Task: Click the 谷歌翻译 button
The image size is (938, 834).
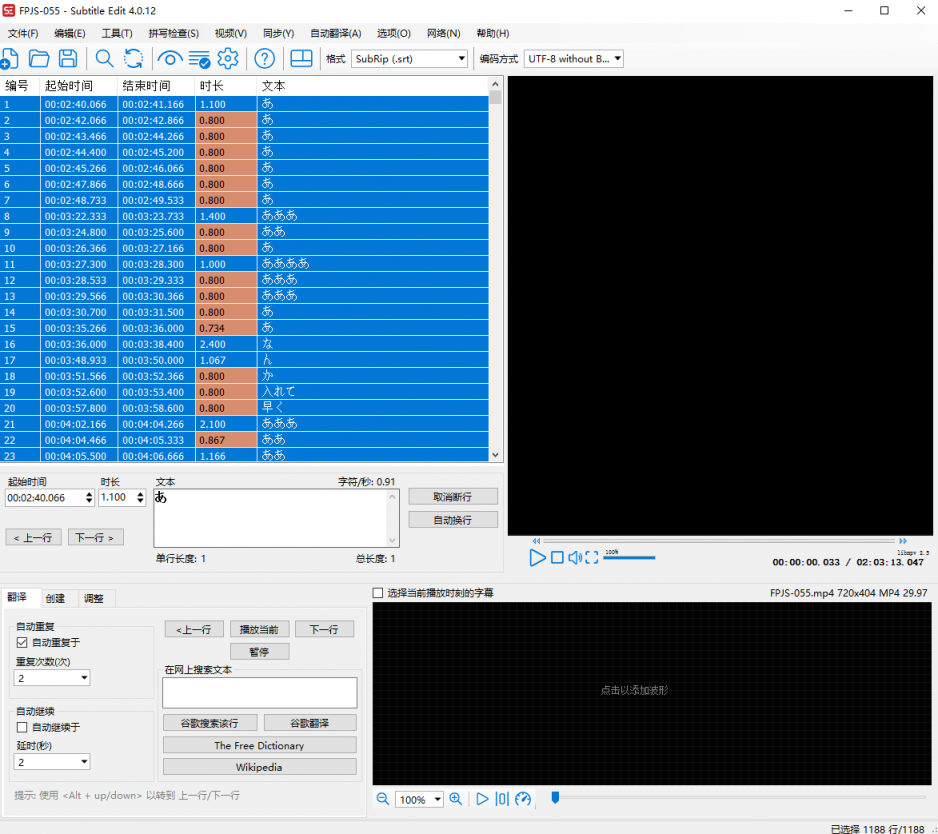Action: click(310, 723)
